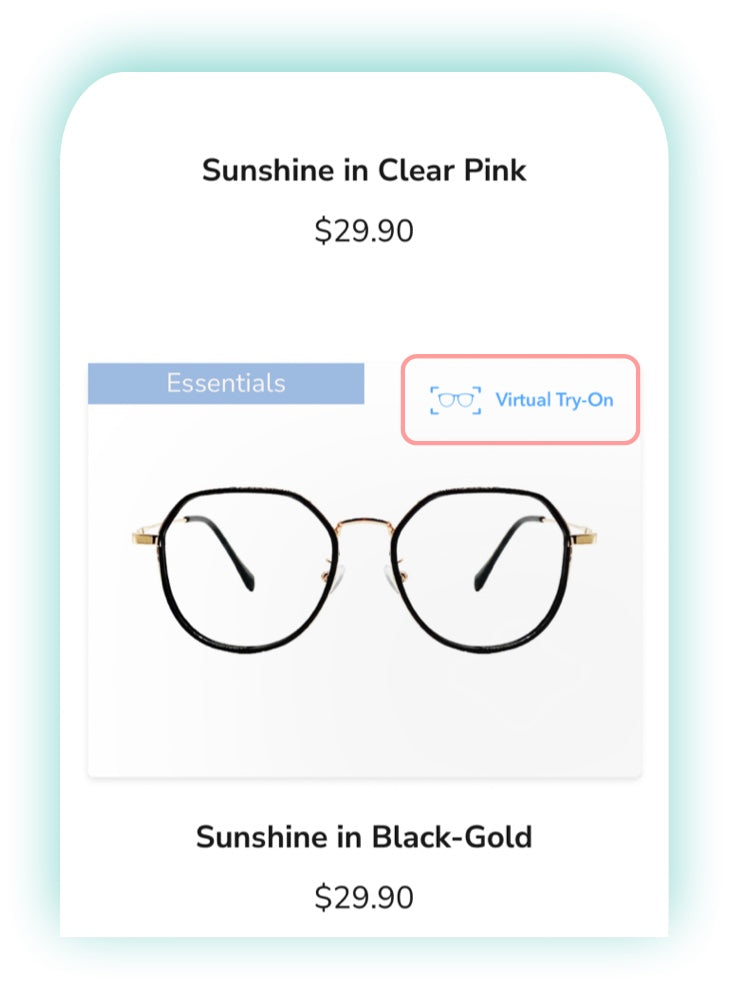This screenshot has width=729, height=986.
Task: Click the left temple arm tip
Action: click(x=250, y=583)
